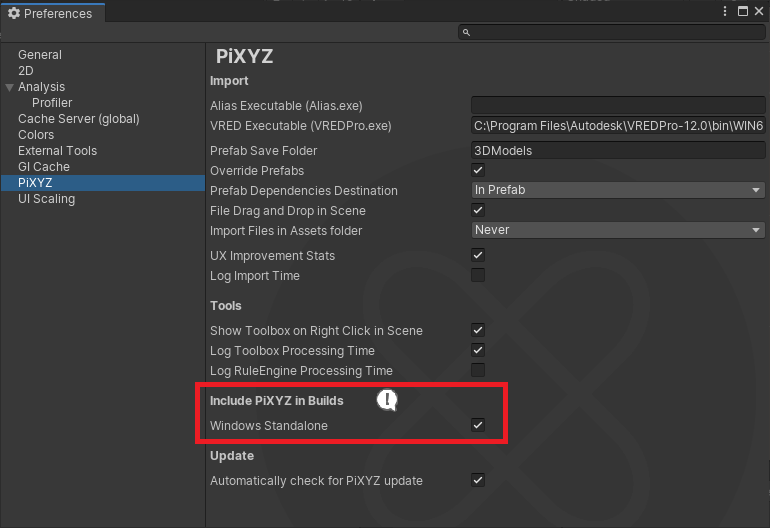Open the Colors preferences
770x528 pixels.
pyautogui.click(x=36, y=135)
